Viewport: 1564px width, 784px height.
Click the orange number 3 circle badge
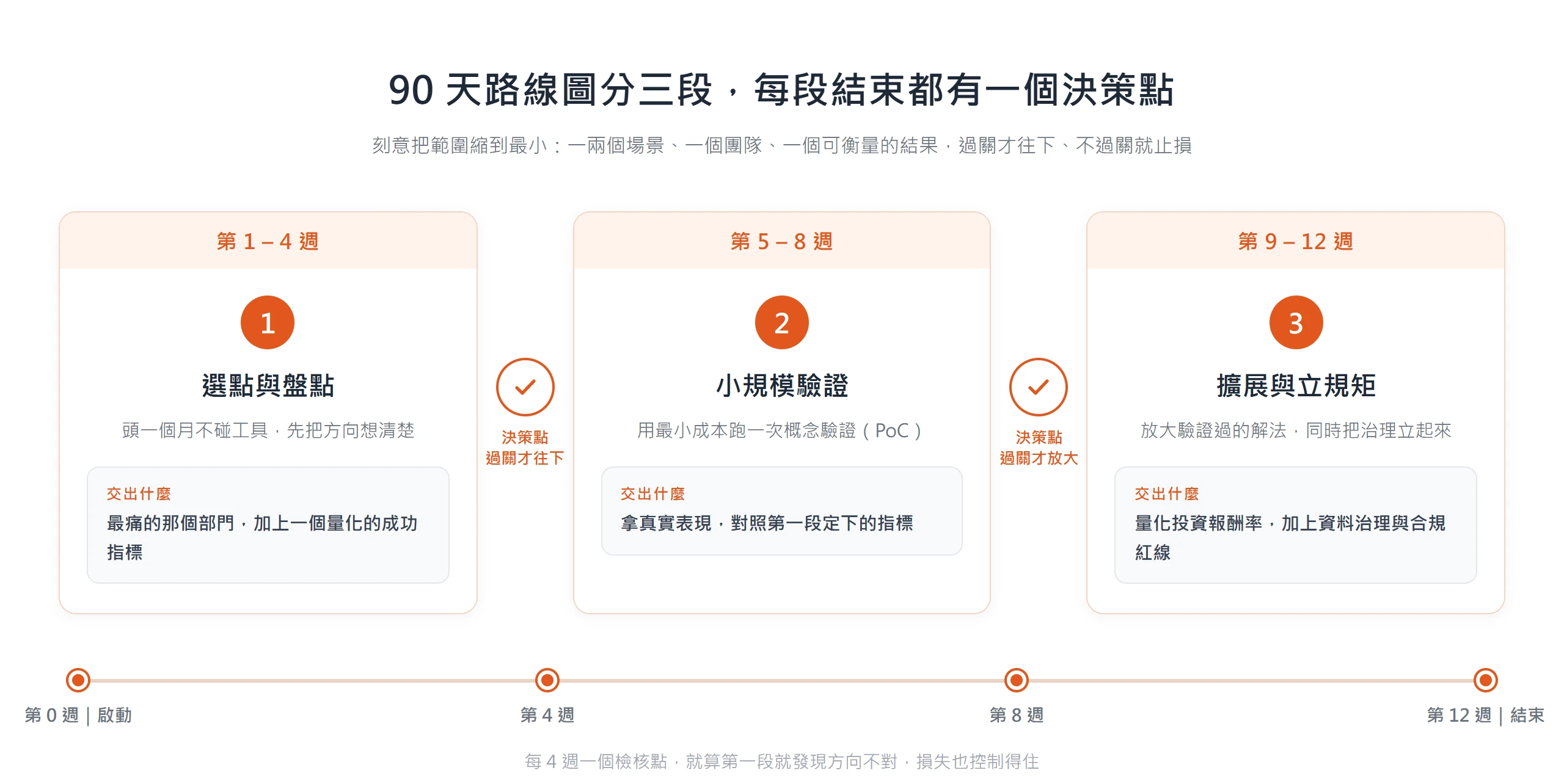pyautogui.click(x=1296, y=322)
